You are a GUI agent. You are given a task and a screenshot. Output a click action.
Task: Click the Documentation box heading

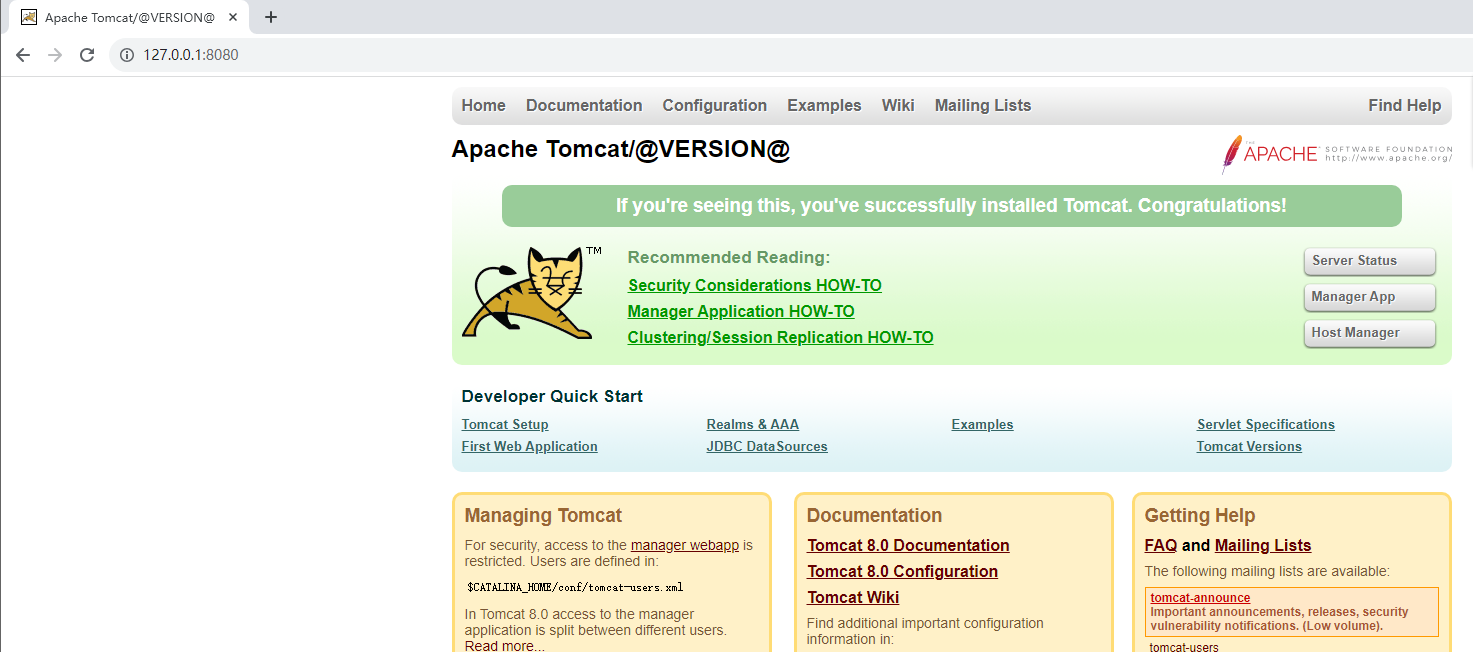pyautogui.click(x=875, y=515)
